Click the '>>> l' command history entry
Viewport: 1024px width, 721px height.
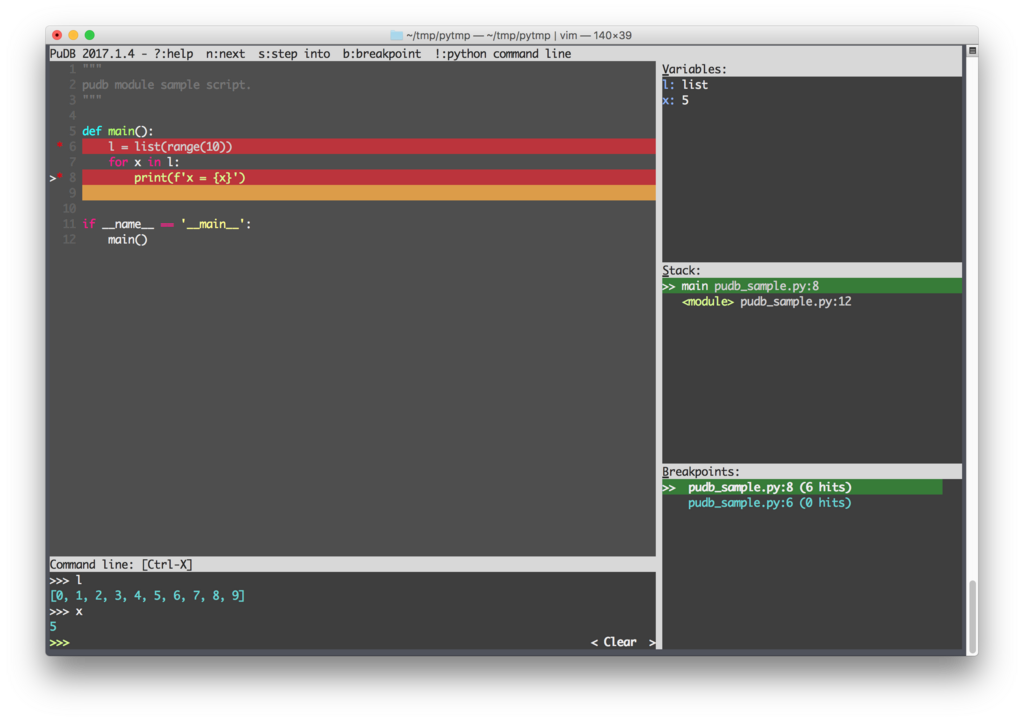point(65,580)
